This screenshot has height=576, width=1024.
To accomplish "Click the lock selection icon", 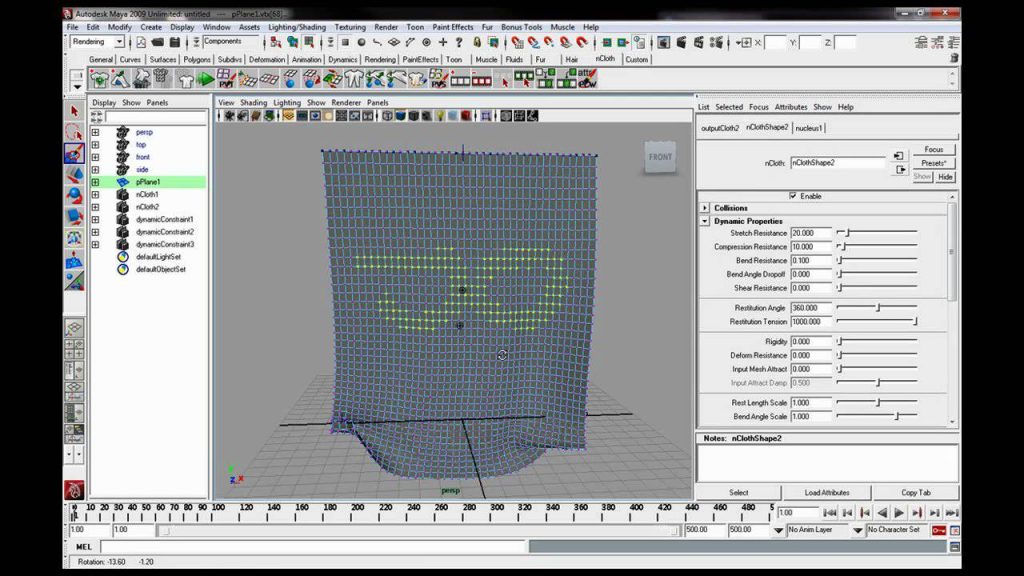I will (477, 42).
